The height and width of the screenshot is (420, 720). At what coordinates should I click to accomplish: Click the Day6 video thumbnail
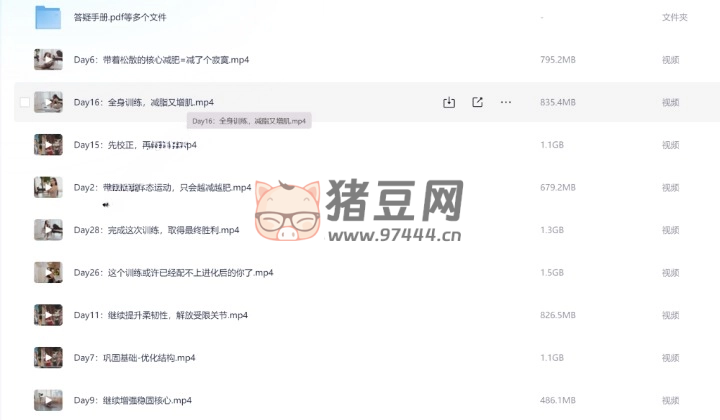point(48,60)
